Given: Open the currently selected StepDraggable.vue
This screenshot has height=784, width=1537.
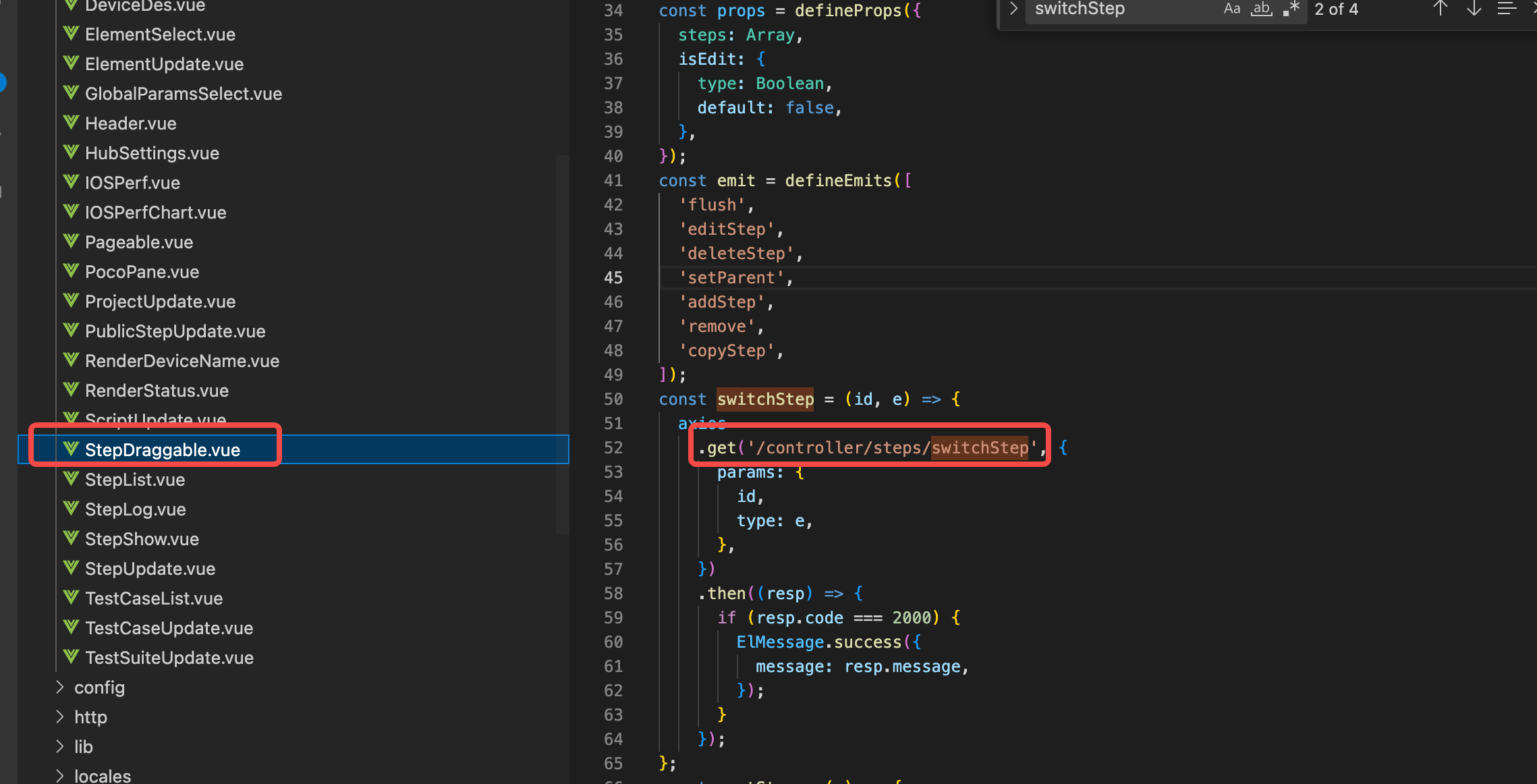Looking at the screenshot, I should coord(163,449).
